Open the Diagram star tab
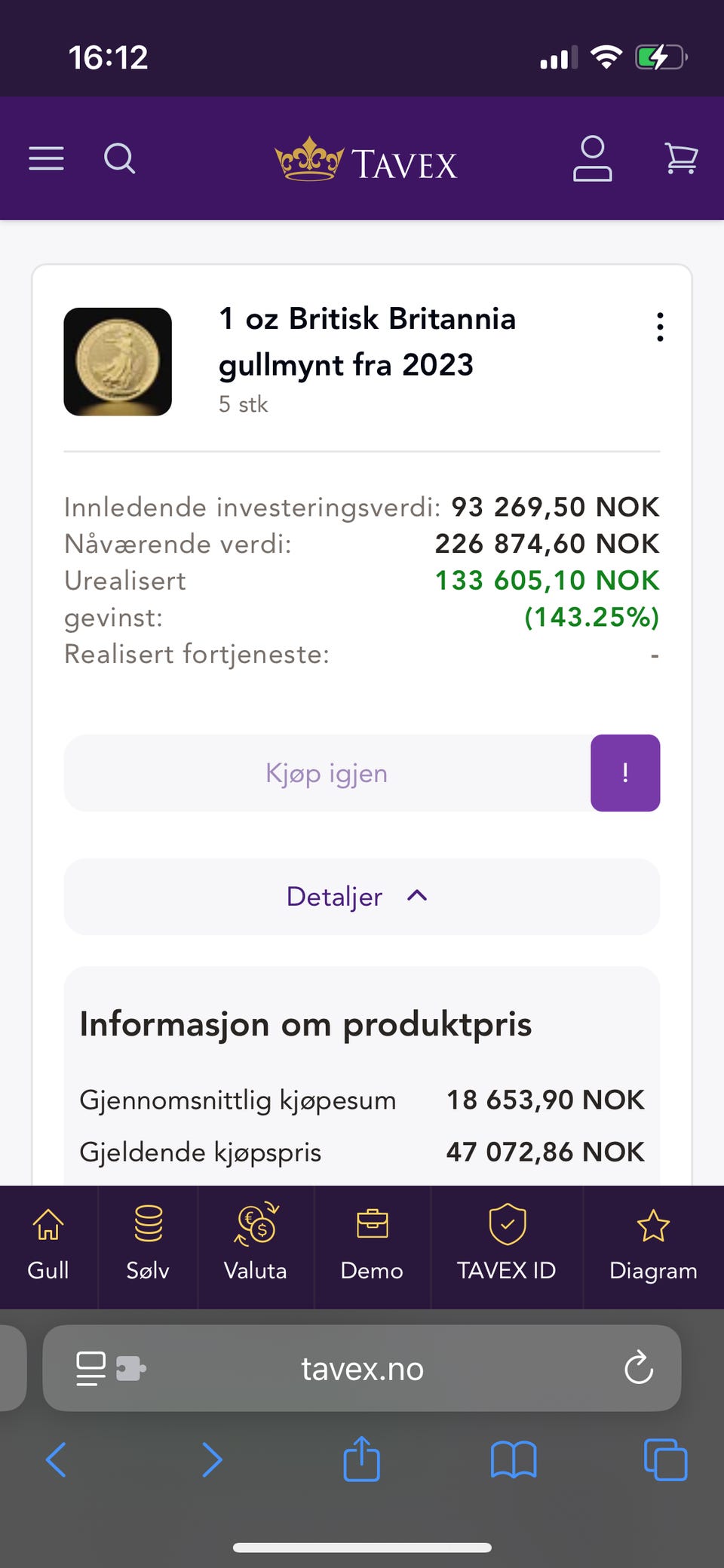This screenshot has height=1568, width=724. tap(653, 1247)
